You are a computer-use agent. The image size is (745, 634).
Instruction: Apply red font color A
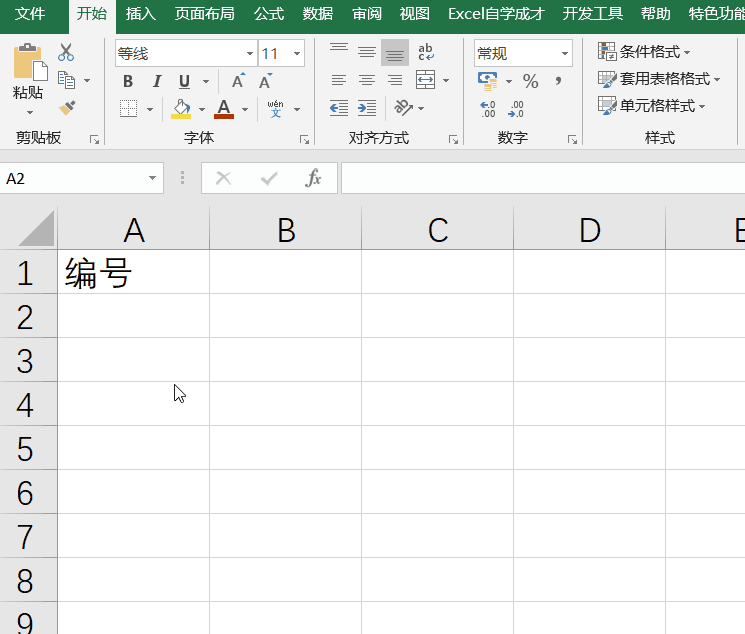[224, 109]
